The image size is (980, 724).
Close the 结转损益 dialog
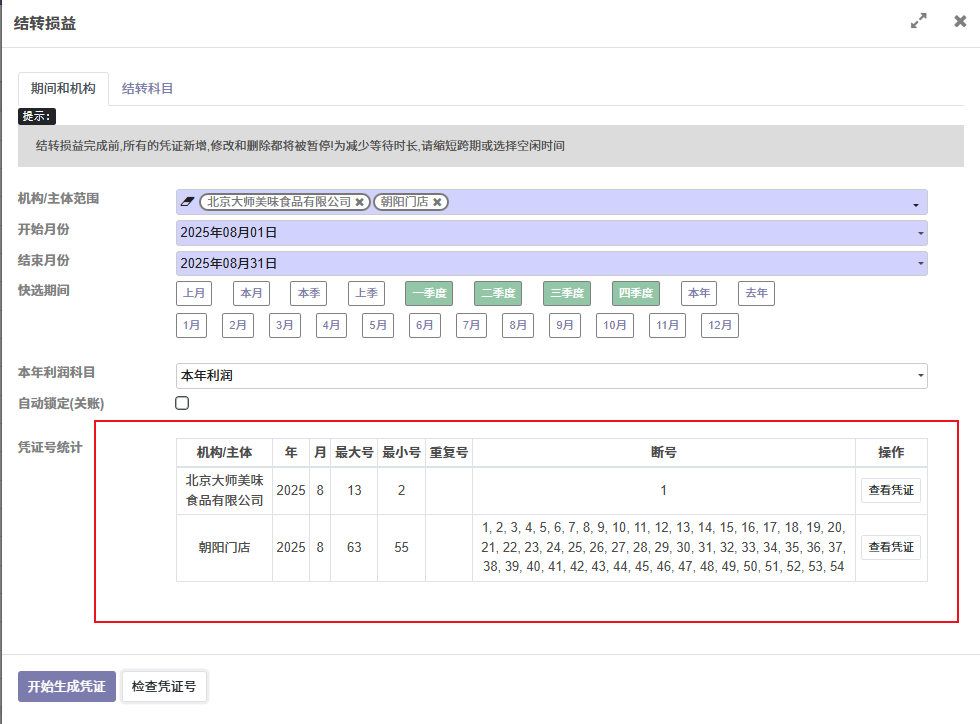click(960, 21)
